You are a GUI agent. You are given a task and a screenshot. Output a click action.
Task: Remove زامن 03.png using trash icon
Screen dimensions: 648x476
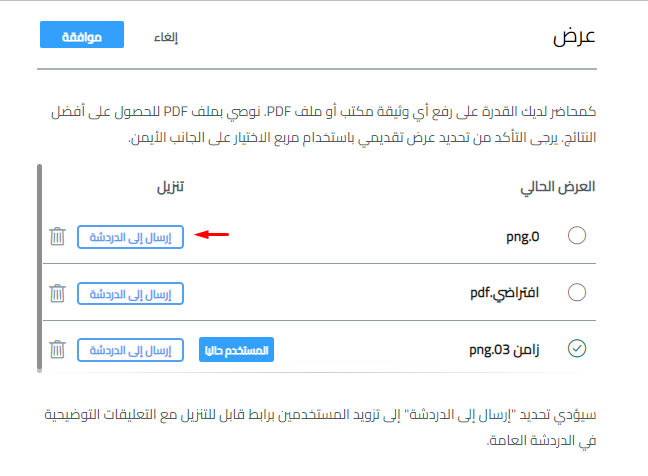pos(57,350)
